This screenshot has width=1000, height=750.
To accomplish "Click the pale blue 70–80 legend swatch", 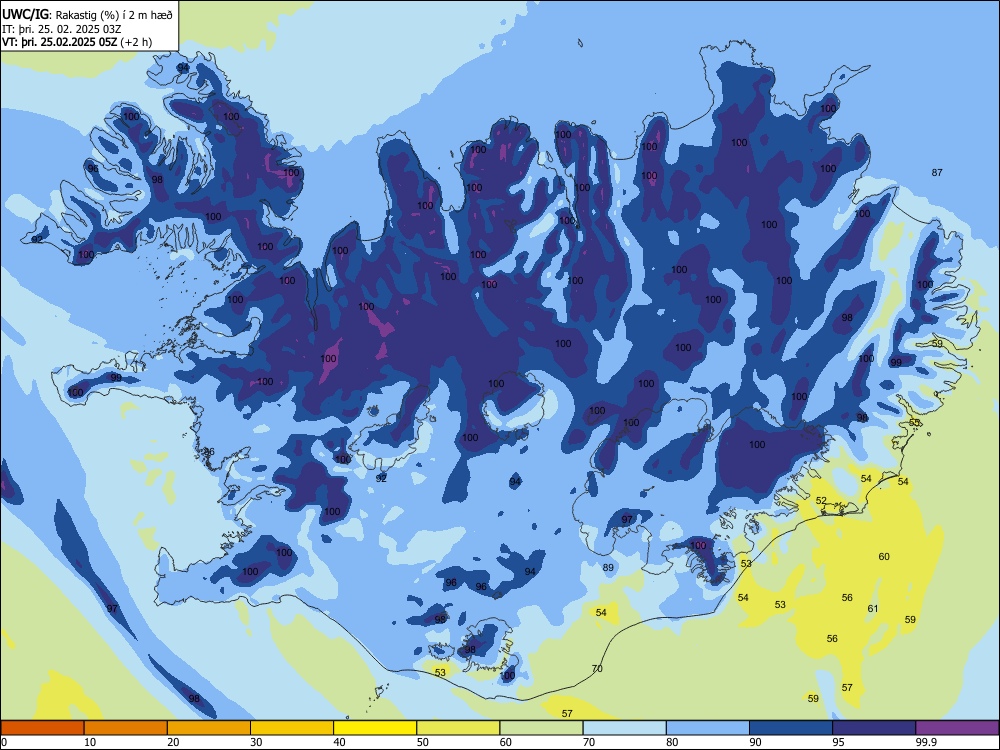I will tap(624, 728).
